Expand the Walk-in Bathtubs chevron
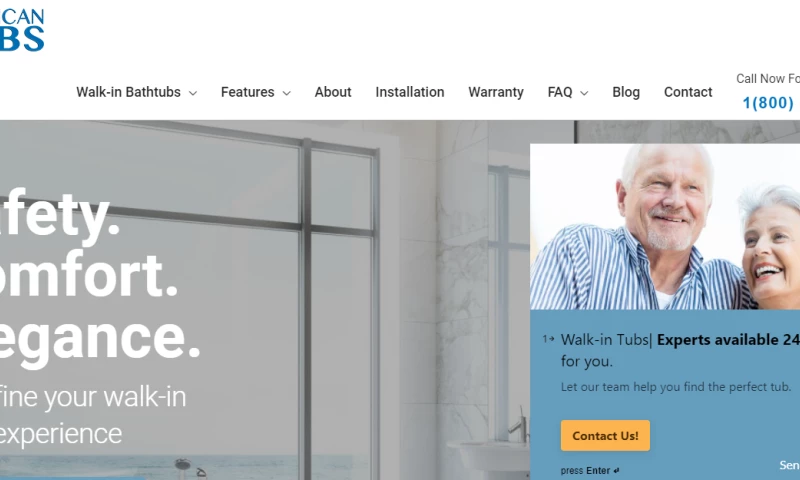 pos(193,93)
